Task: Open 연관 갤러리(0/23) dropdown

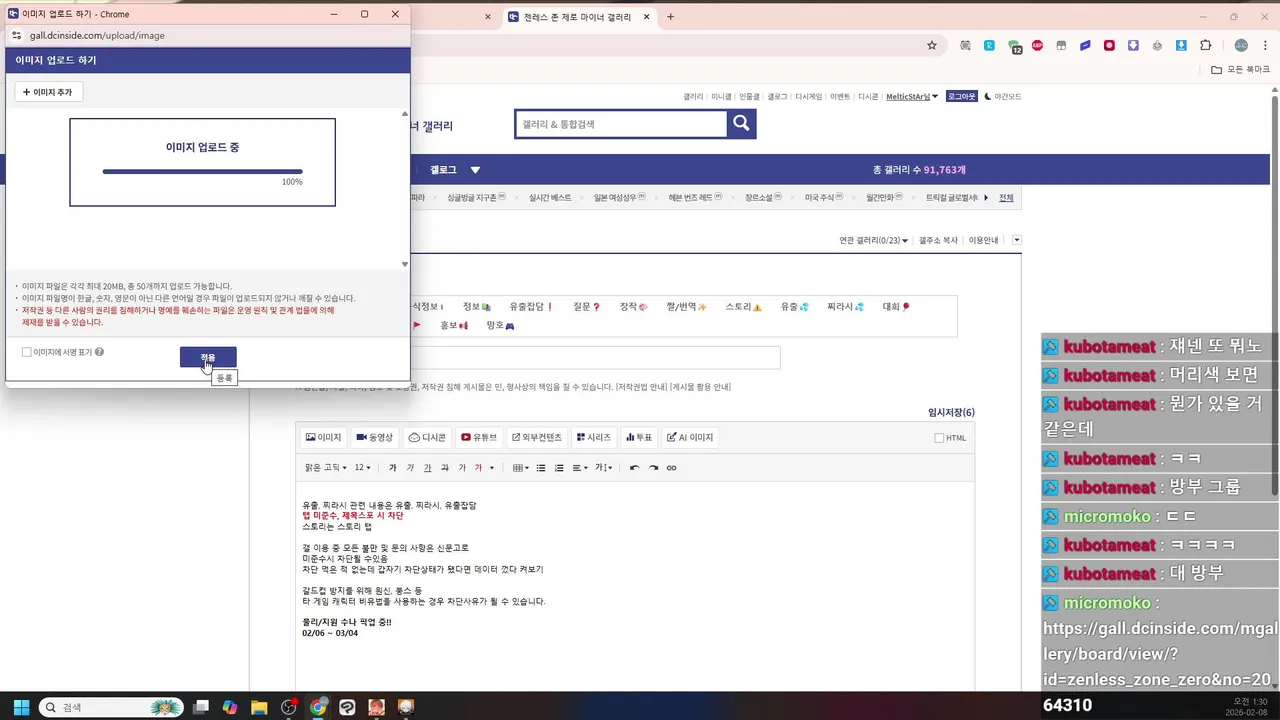Action: coord(874,240)
